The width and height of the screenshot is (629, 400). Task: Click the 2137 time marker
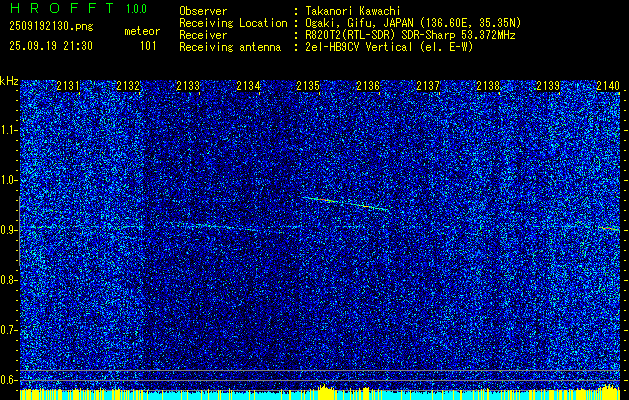tap(428, 85)
